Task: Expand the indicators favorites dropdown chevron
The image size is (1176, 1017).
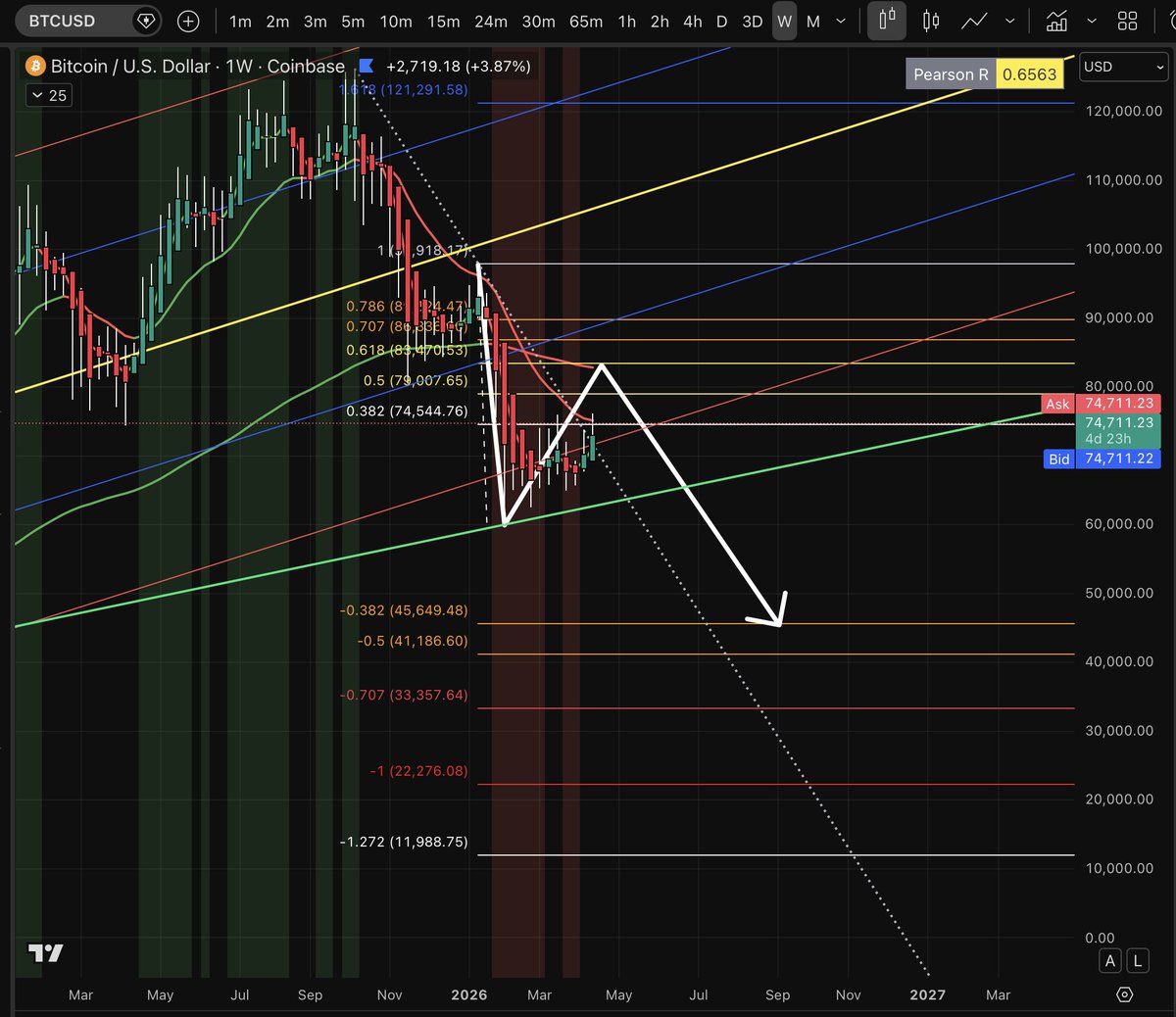Action: (x=1092, y=21)
